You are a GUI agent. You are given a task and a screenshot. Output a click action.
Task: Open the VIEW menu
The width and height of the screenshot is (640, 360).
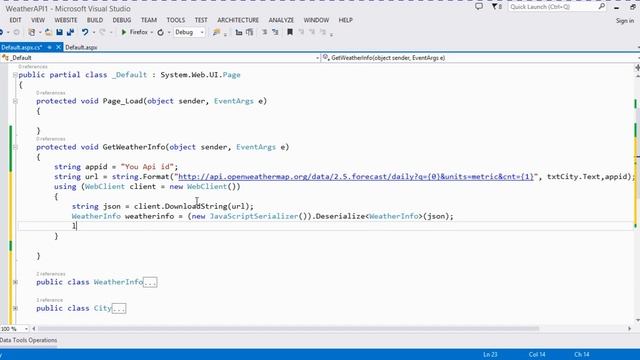pyautogui.click(x=38, y=20)
